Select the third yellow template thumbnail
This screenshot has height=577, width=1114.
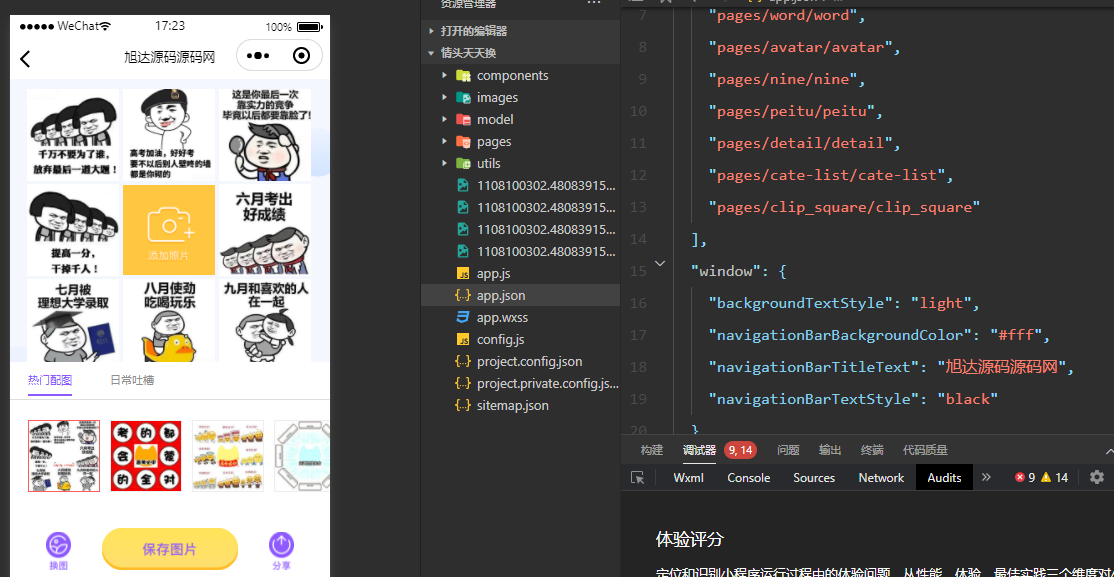click(x=228, y=456)
